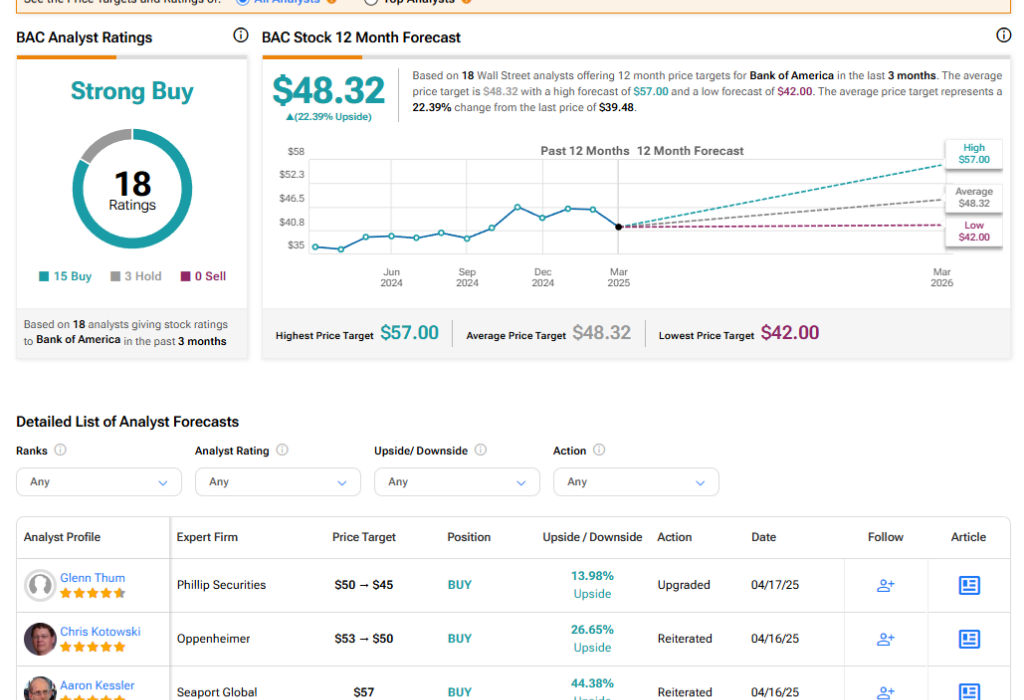This screenshot has height=700, width=1024.
Task: Click the purple Sell legend swatch
Action: 185,276
